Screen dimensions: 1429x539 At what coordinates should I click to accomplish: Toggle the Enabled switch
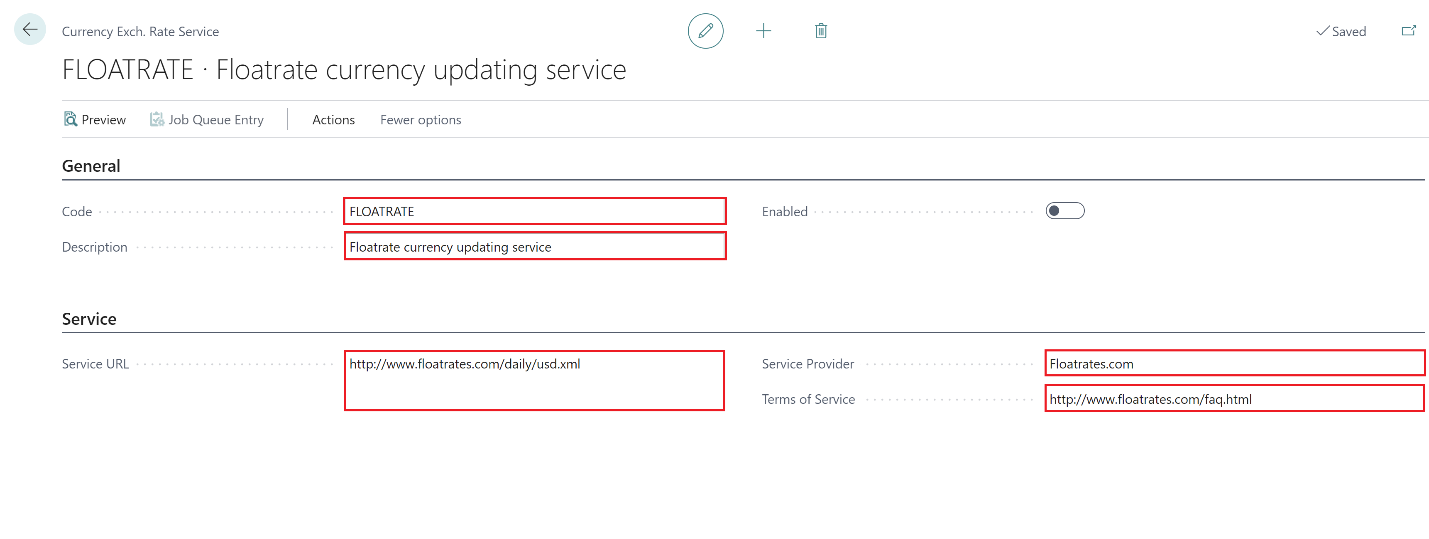pyautogui.click(x=1064, y=211)
